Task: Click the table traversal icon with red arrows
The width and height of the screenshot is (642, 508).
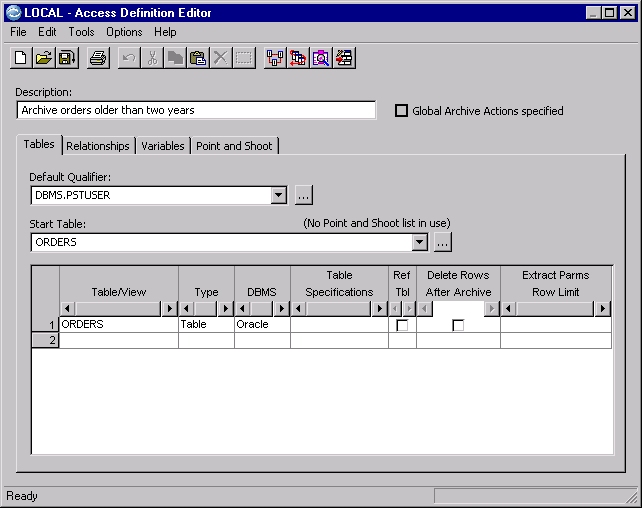Action: click(x=298, y=58)
